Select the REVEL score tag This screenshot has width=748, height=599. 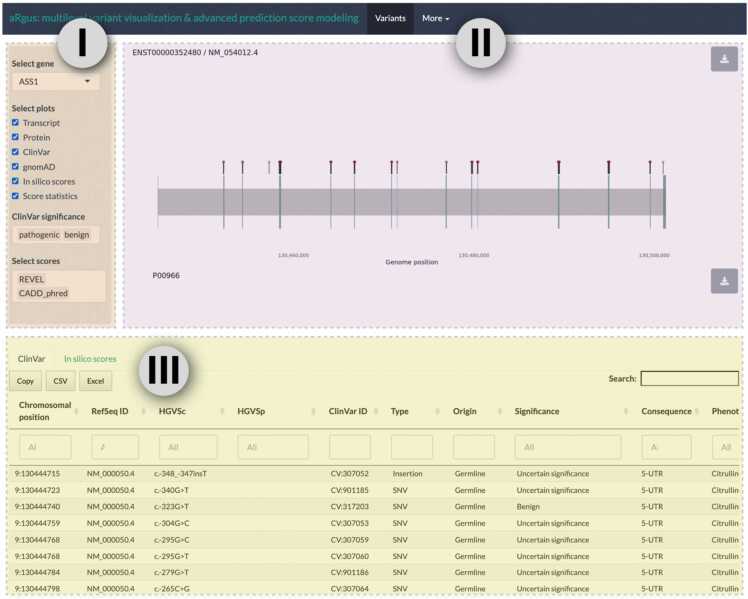(32, 279)
